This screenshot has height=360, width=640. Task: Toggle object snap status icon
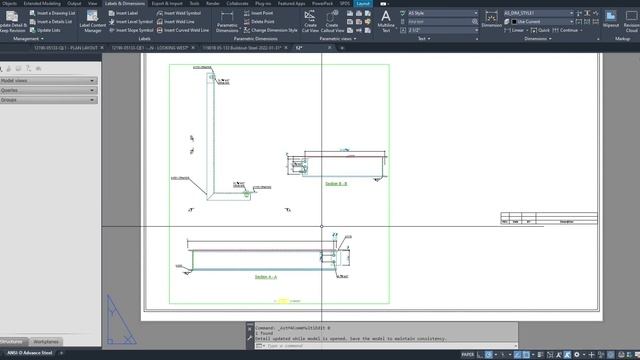click(526, 355)
